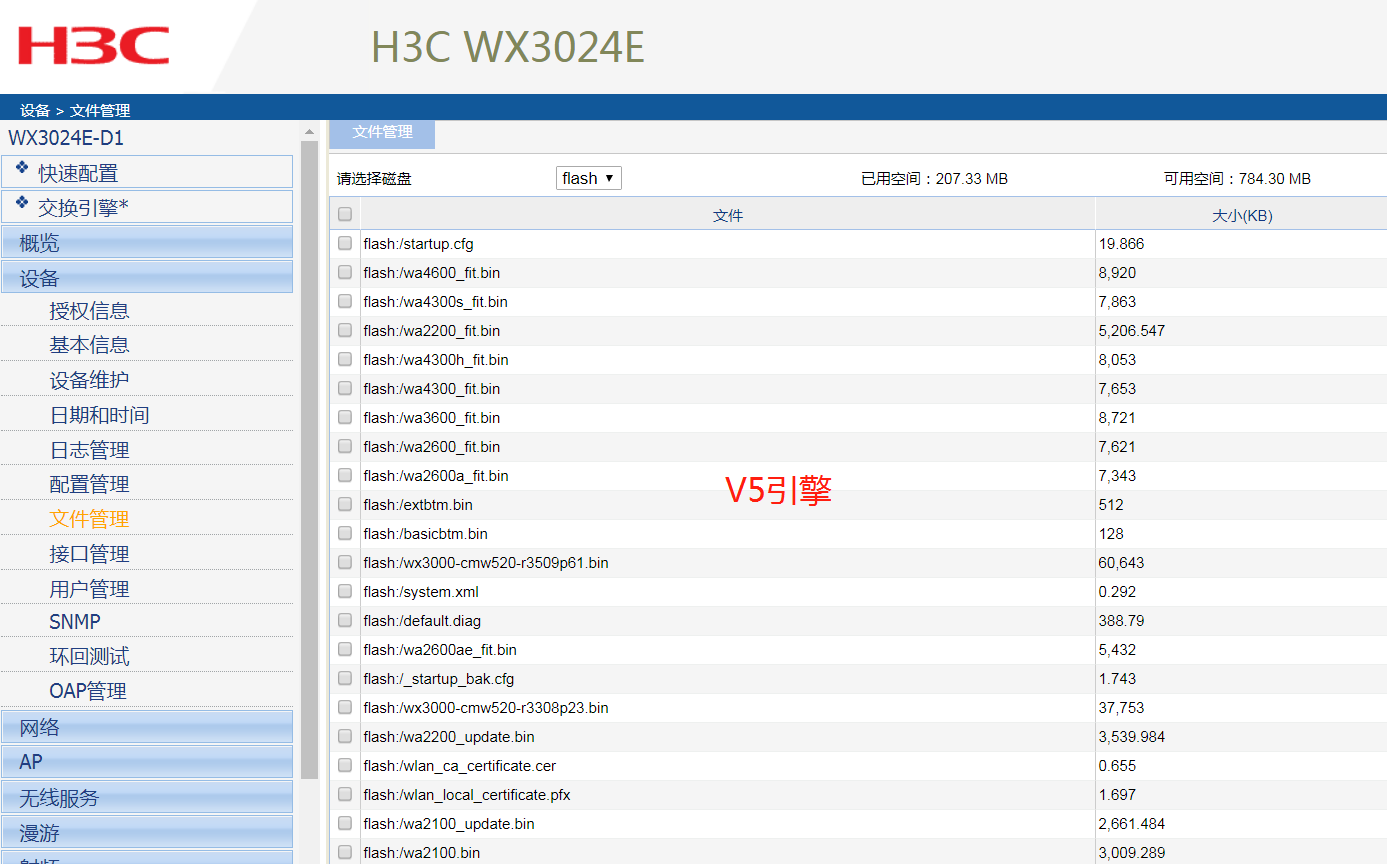Image resolution: width=1387 pixels, height=864 pixels.
Task: Tick the select-all checkbox in the table header
Action: (345, 214)
